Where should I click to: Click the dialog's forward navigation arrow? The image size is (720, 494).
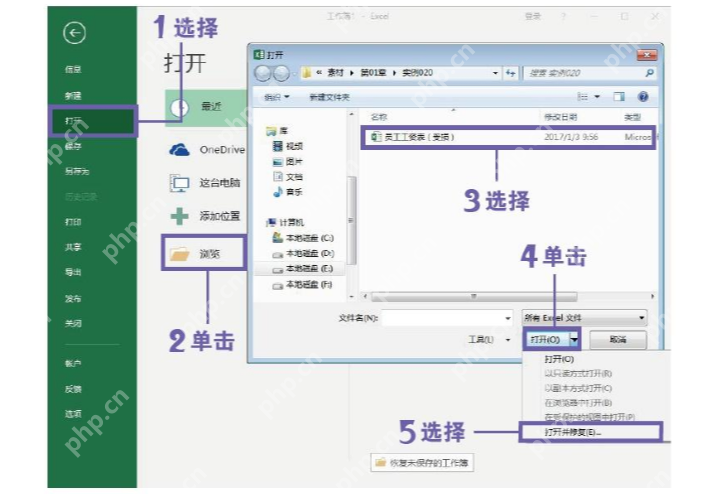[281, 73]
